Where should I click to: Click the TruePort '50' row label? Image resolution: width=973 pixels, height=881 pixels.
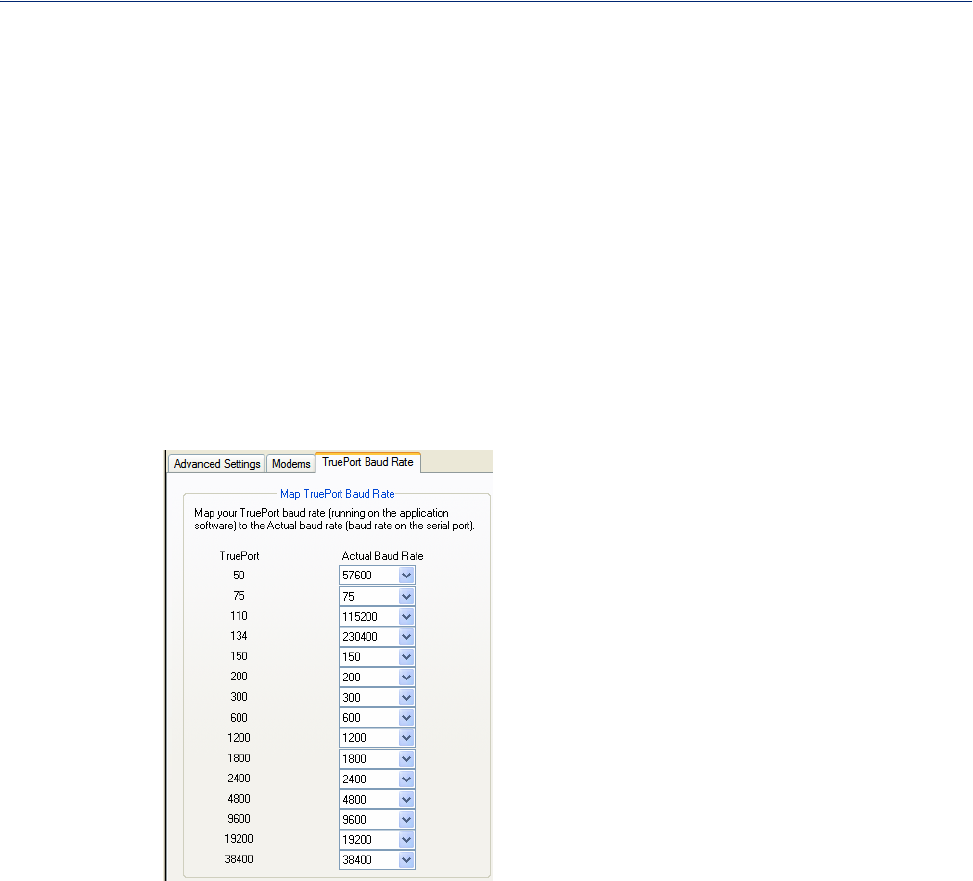tap(239, 575)
